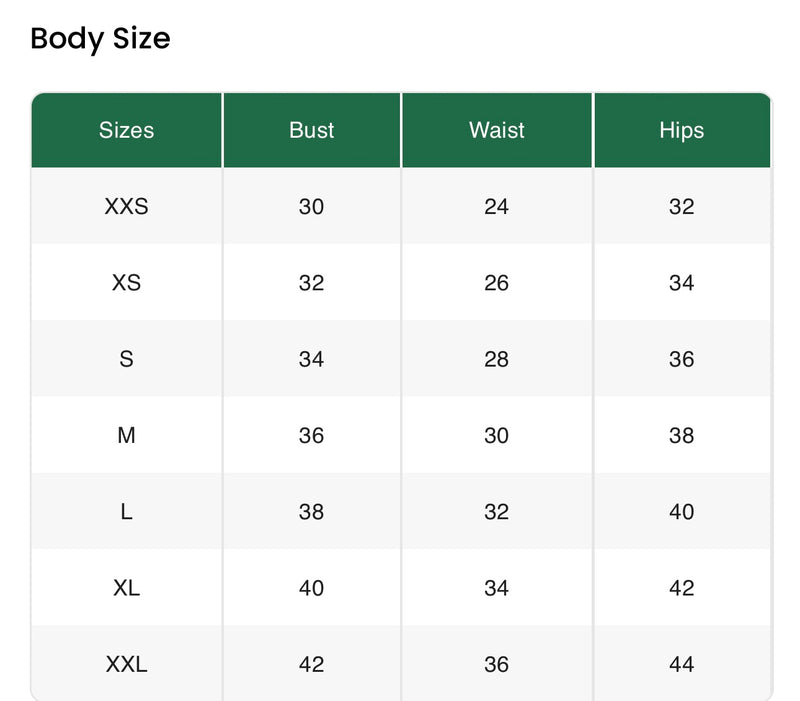Select the Hips column header
The image size is (800, 701).
[681, 130]
